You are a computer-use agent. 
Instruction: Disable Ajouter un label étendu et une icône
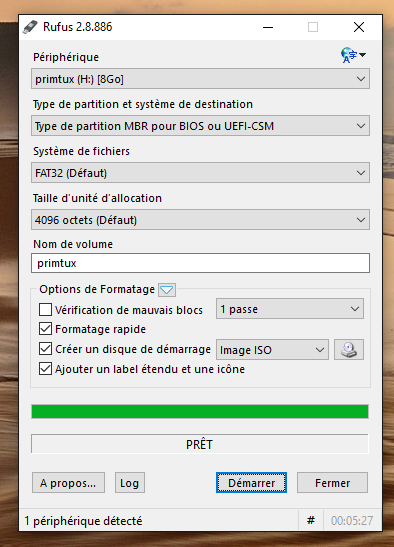pyautogui.click(x=45, y=369)
